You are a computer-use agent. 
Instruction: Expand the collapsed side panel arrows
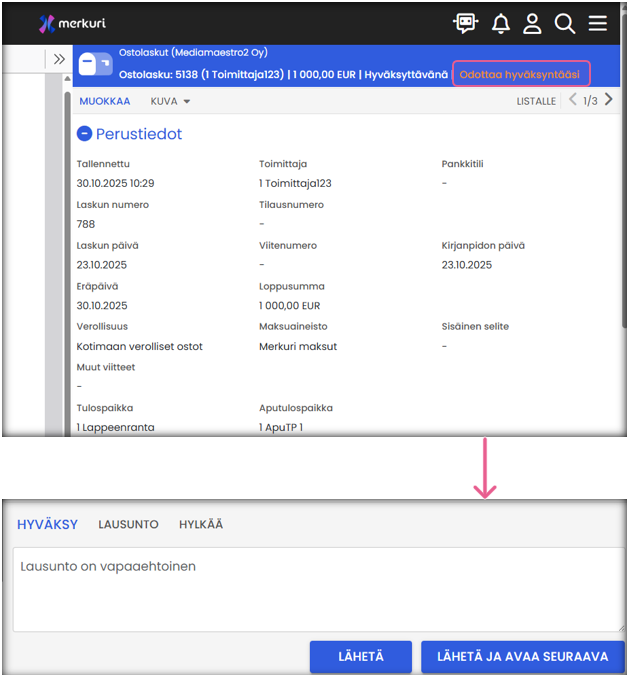pos(59,60)
